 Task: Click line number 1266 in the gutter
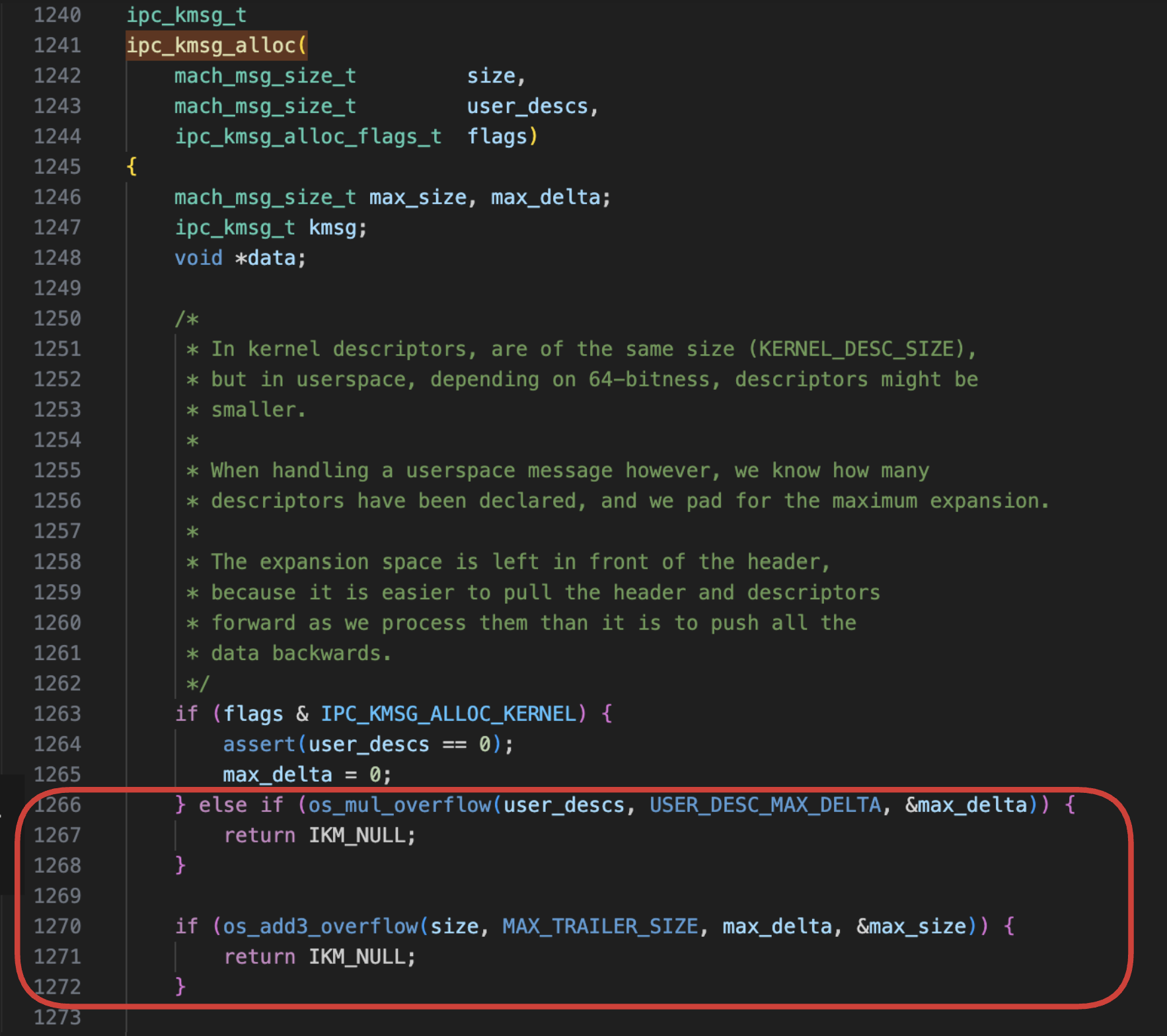(x=57, y=805)
